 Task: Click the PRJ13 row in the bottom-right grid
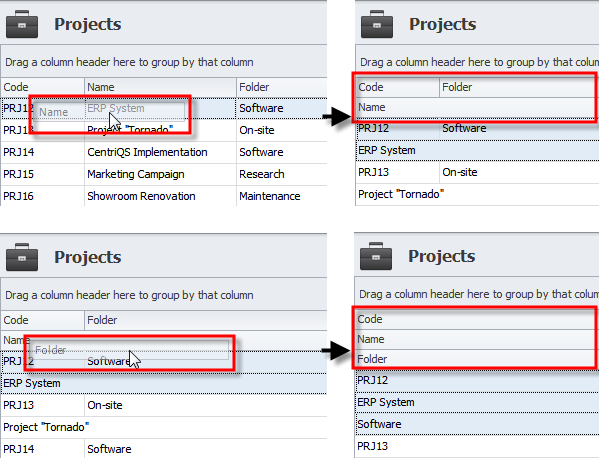[477, 446]
